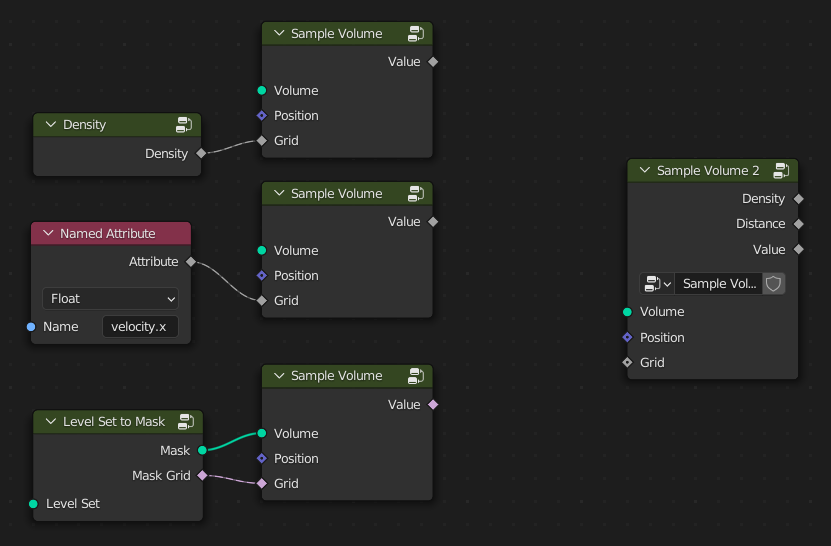Collapse the Density node
Viewport: 831px width, 546px height.
[50, 125]
